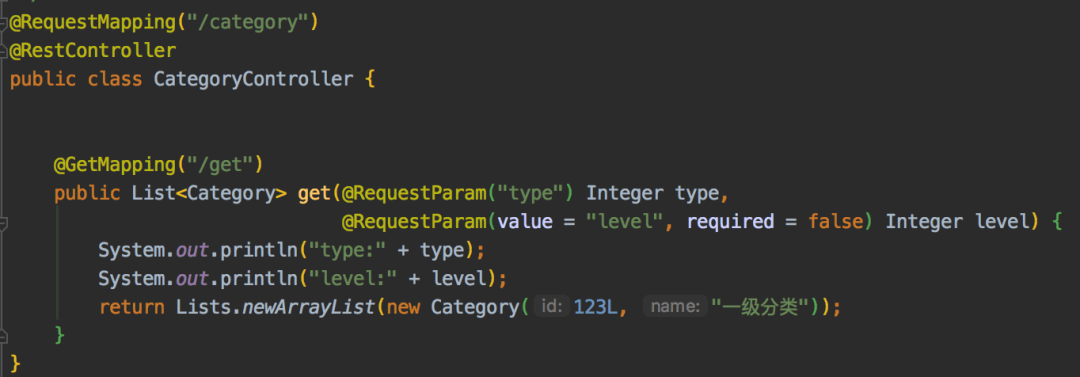Click the "level" value string
The height and width of the screenshot is (377, 1080).
pyautogui.click(x=625, y=222)
